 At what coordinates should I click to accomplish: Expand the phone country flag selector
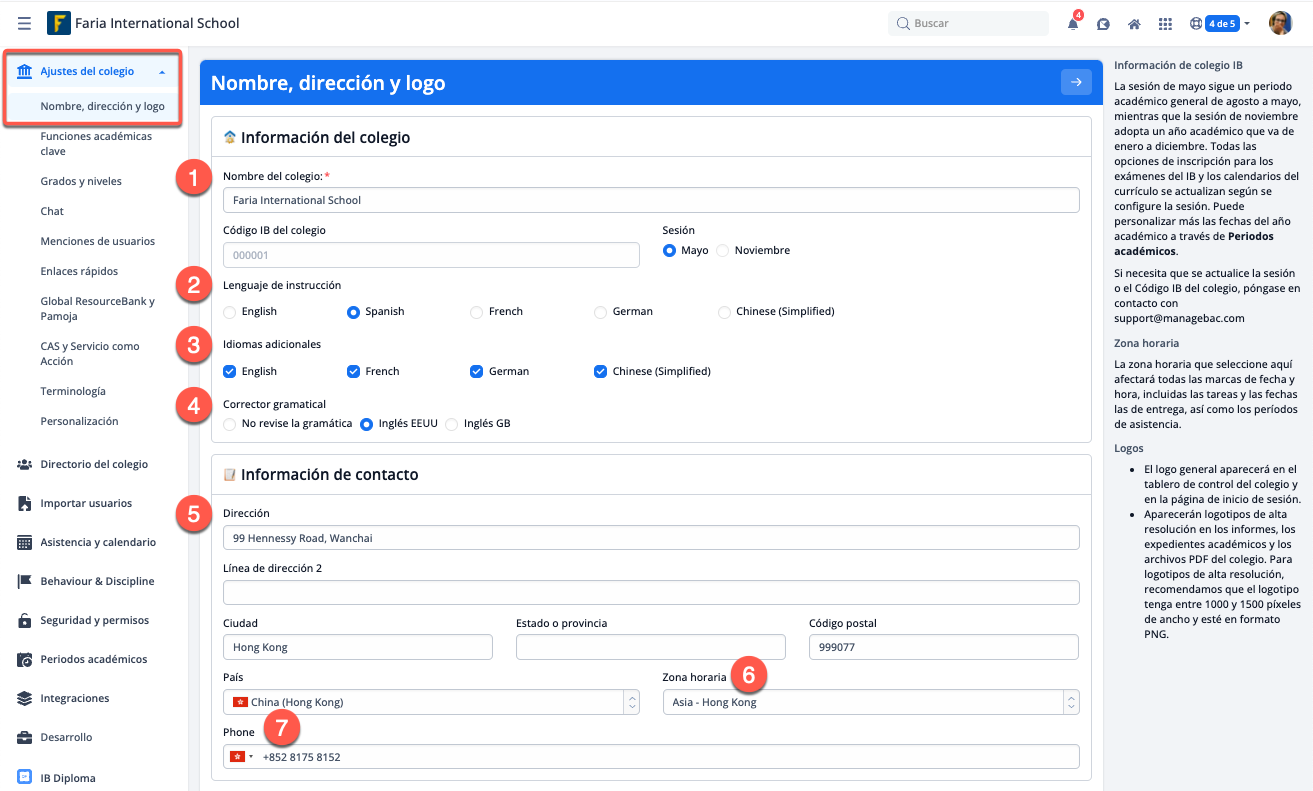tap(241, 757)
